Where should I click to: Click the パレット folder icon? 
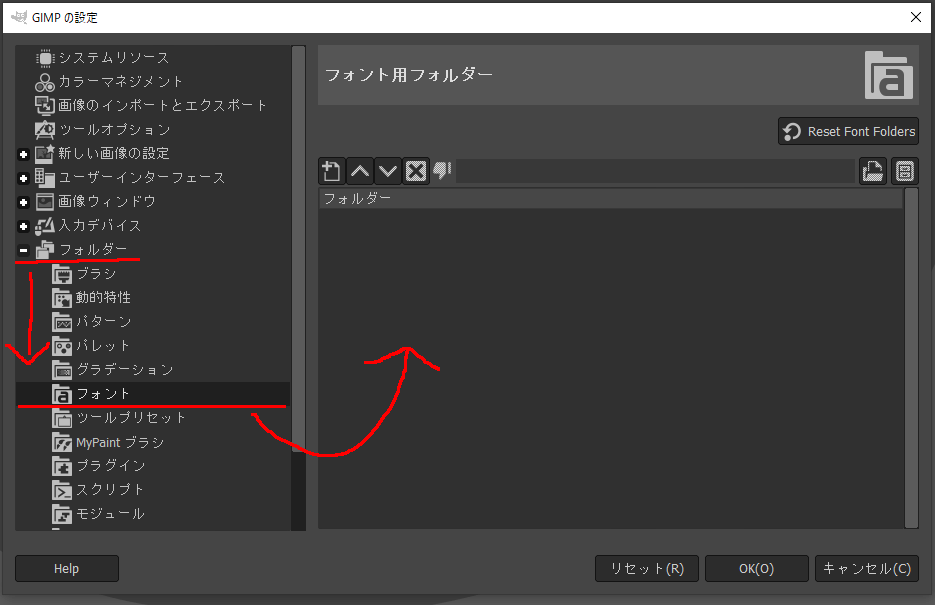click(62, 346)
